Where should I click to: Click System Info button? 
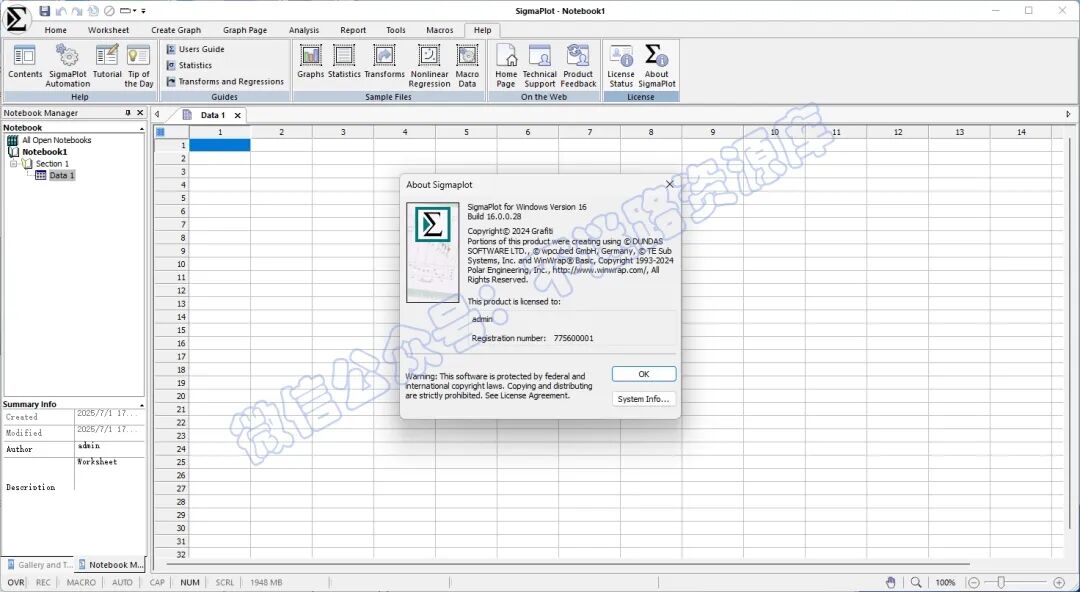click(x=644, y=399)
